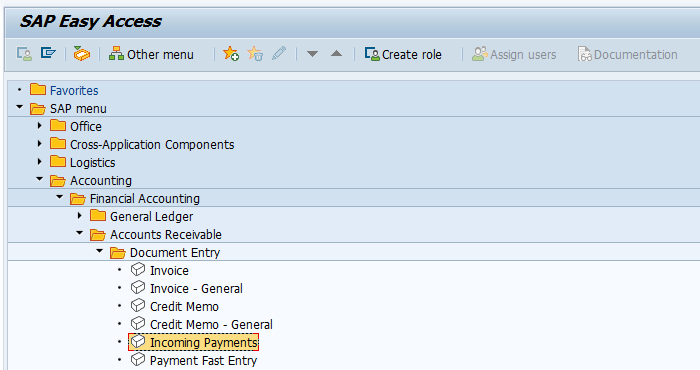700x370 pixels.
Task: Select the Credit Memo transaction text
Action: click(x=184, y=307)
